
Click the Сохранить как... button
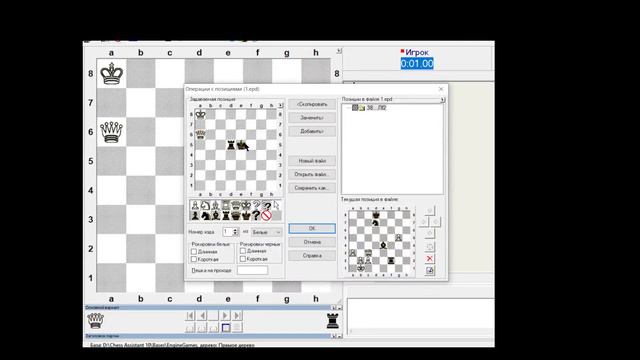(312, 188)
